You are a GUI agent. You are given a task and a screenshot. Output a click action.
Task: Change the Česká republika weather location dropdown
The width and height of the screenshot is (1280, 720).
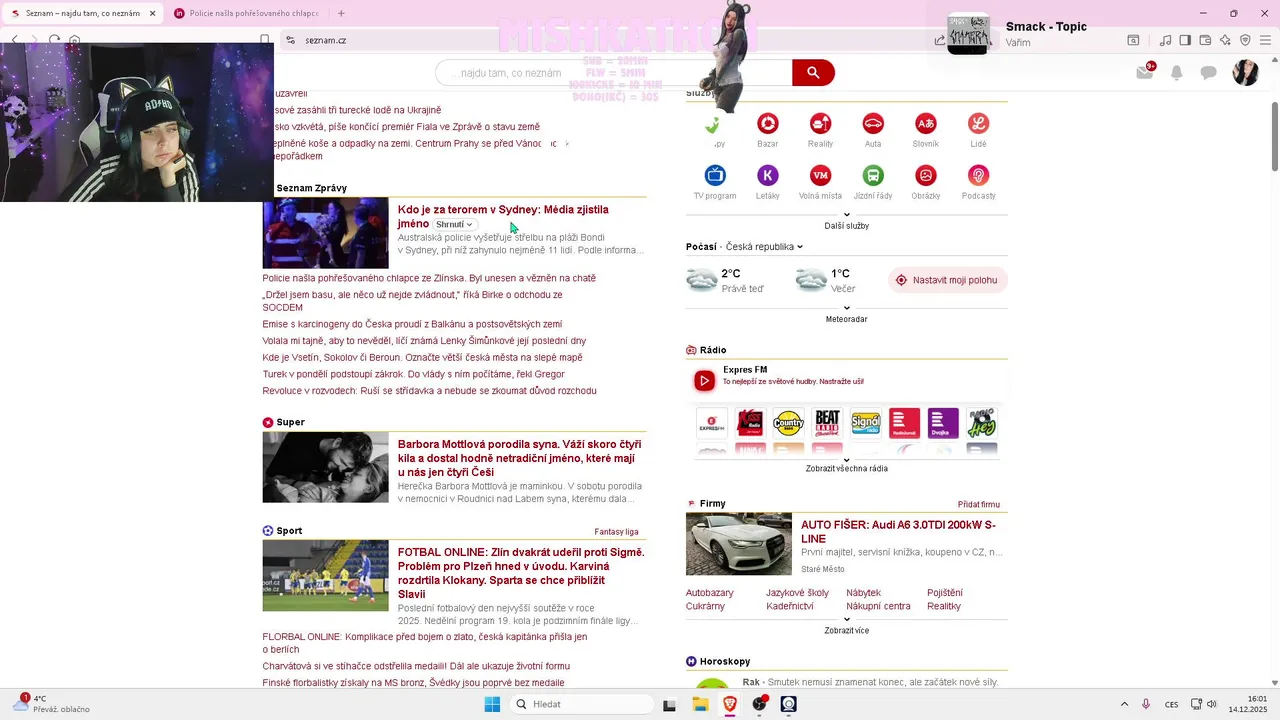click(764, 247)
